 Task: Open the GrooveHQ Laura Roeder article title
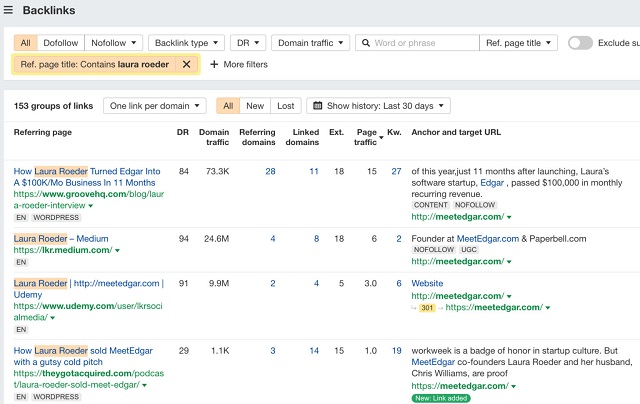87,177
